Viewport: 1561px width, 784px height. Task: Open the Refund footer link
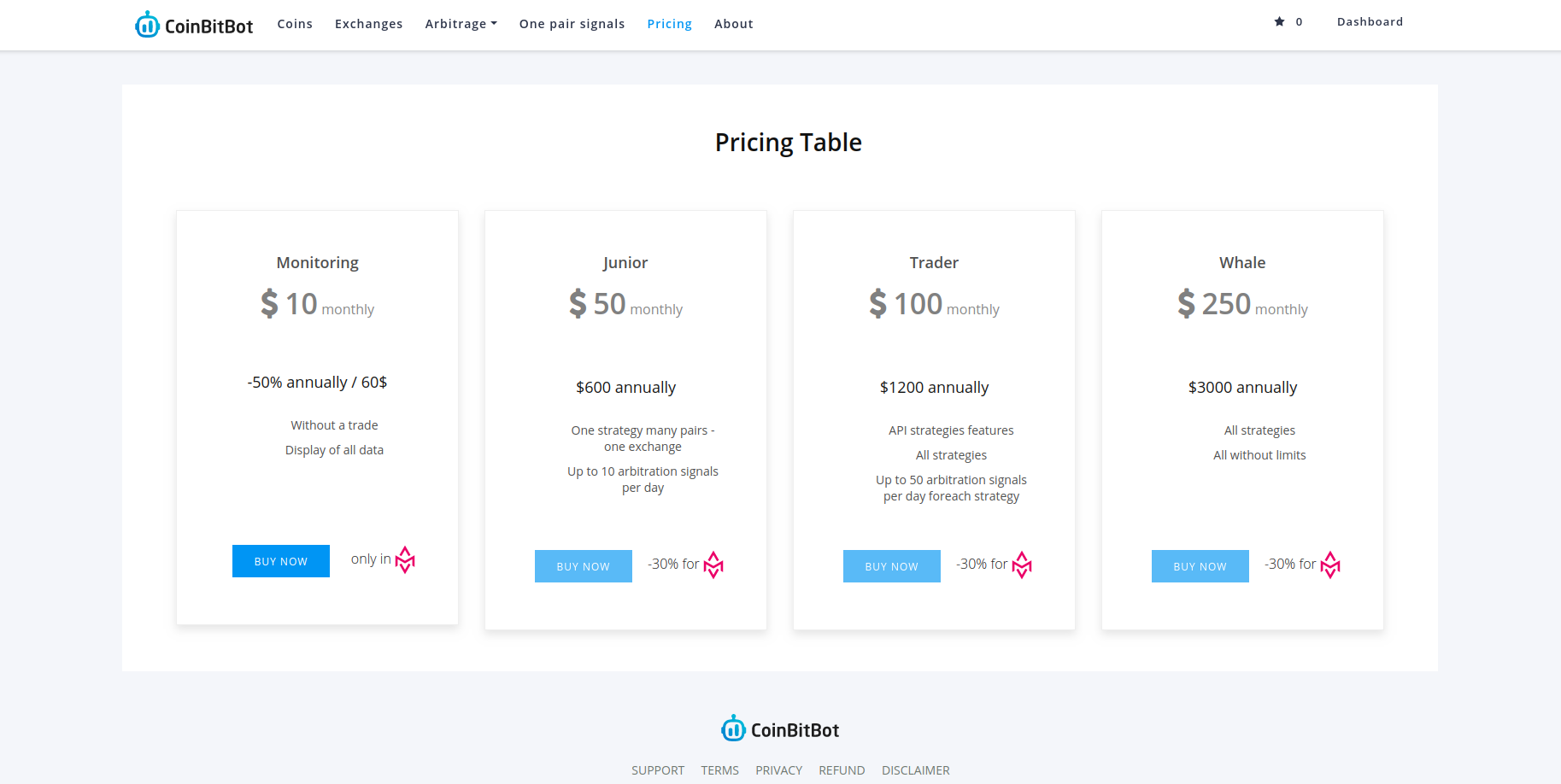(842, 770)
